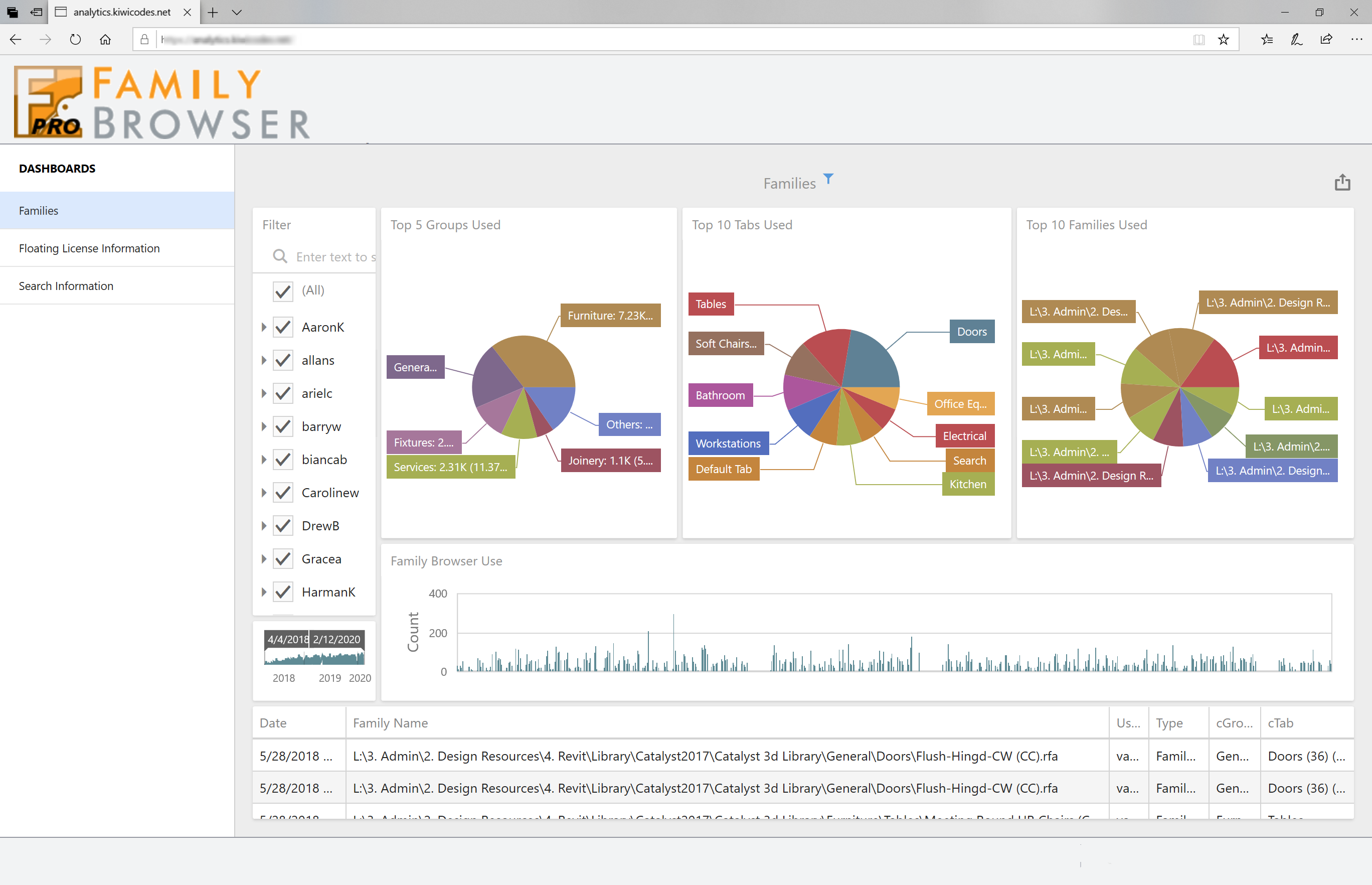Click the dashboard export share icon

point(1341,183)
